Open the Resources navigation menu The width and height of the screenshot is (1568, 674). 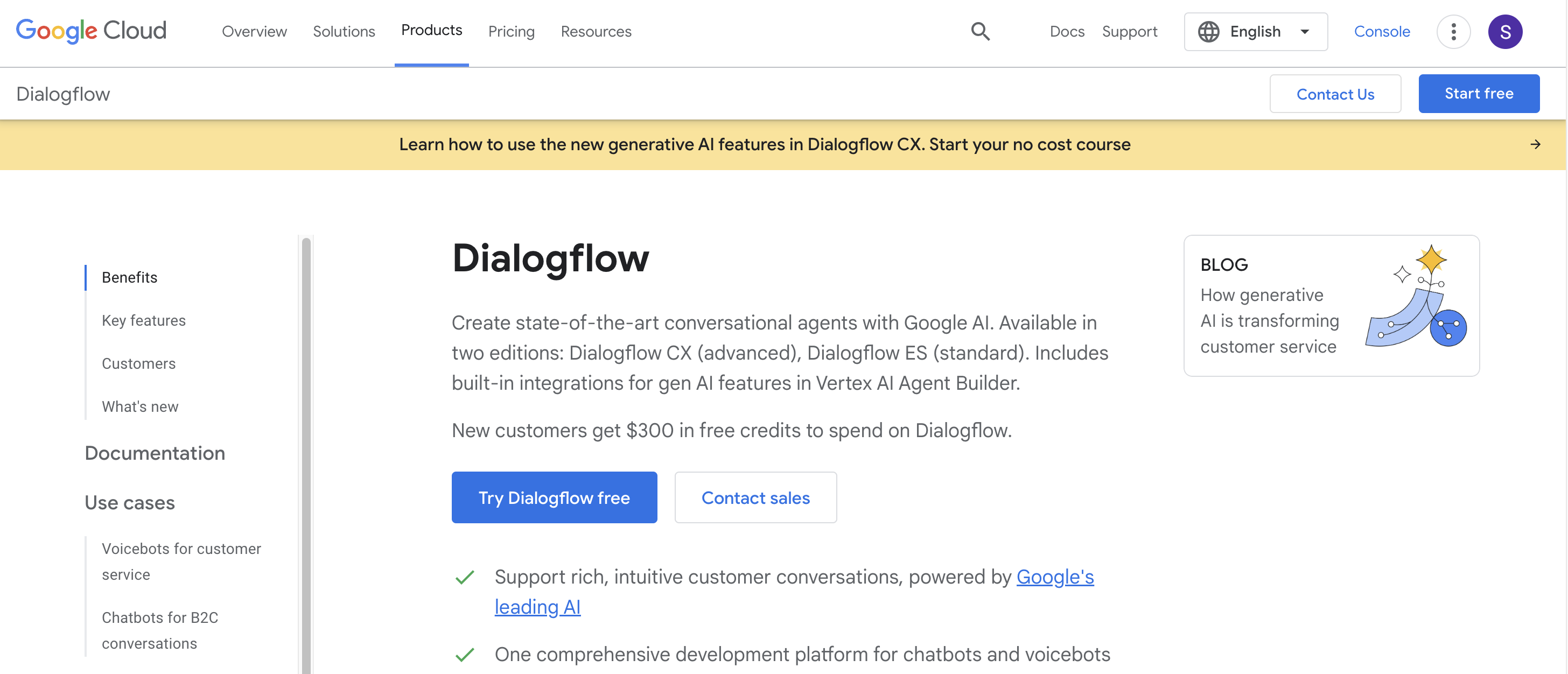click(596, 31)
